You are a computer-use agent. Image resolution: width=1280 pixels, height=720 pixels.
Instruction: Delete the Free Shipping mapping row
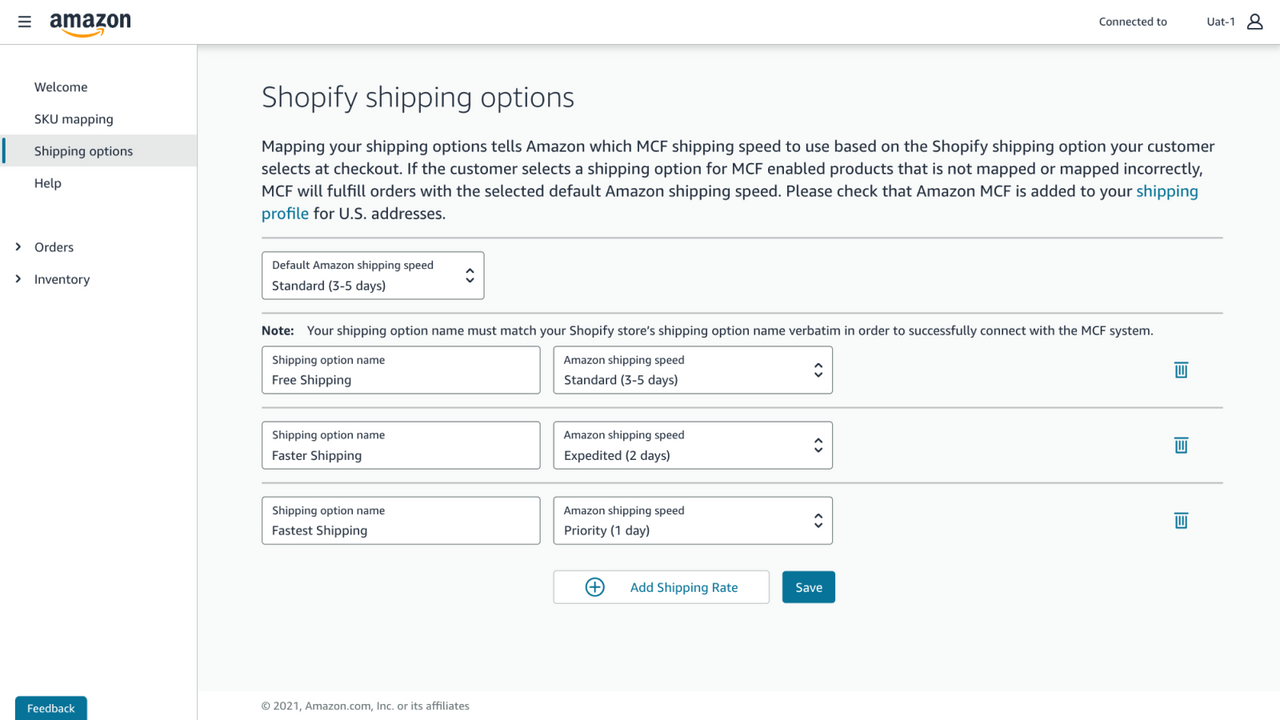(x=1181, y=370)
